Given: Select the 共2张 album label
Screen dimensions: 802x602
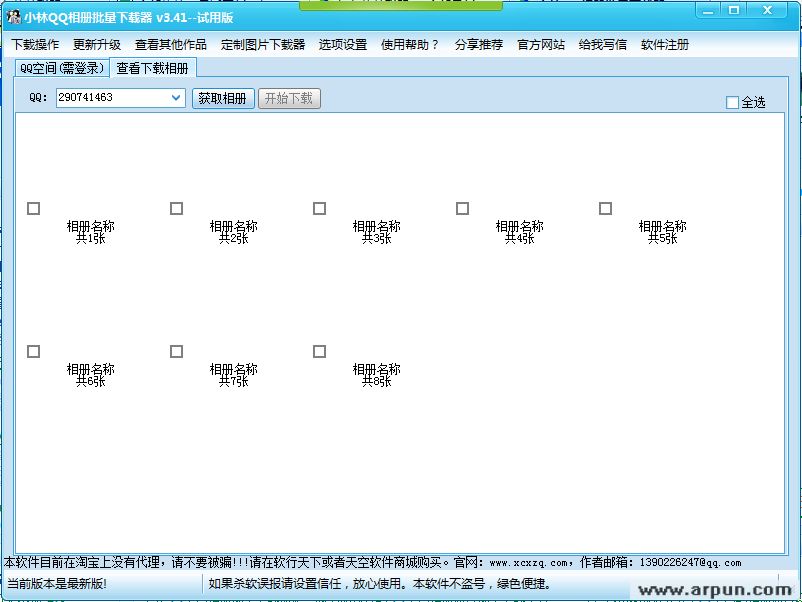Looking at the screenshot, I should point(234,232).
